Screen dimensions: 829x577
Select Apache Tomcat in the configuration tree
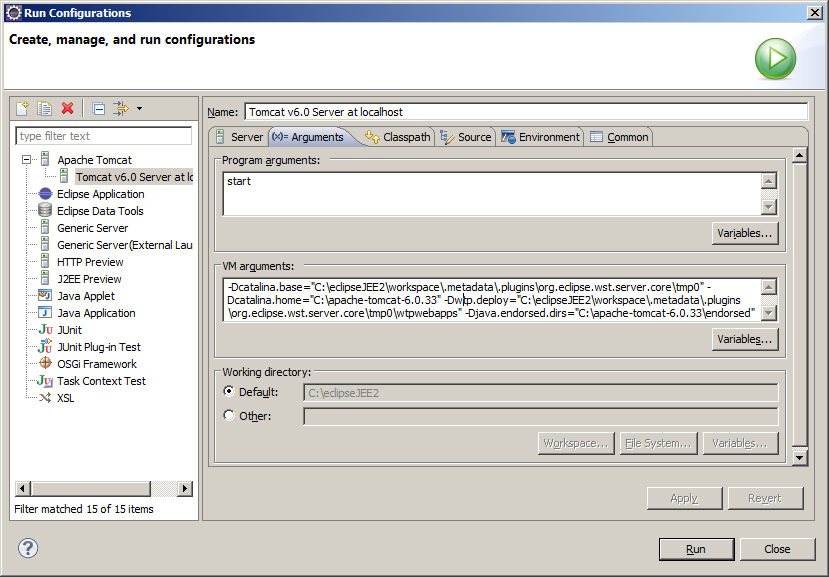[94, 160]
